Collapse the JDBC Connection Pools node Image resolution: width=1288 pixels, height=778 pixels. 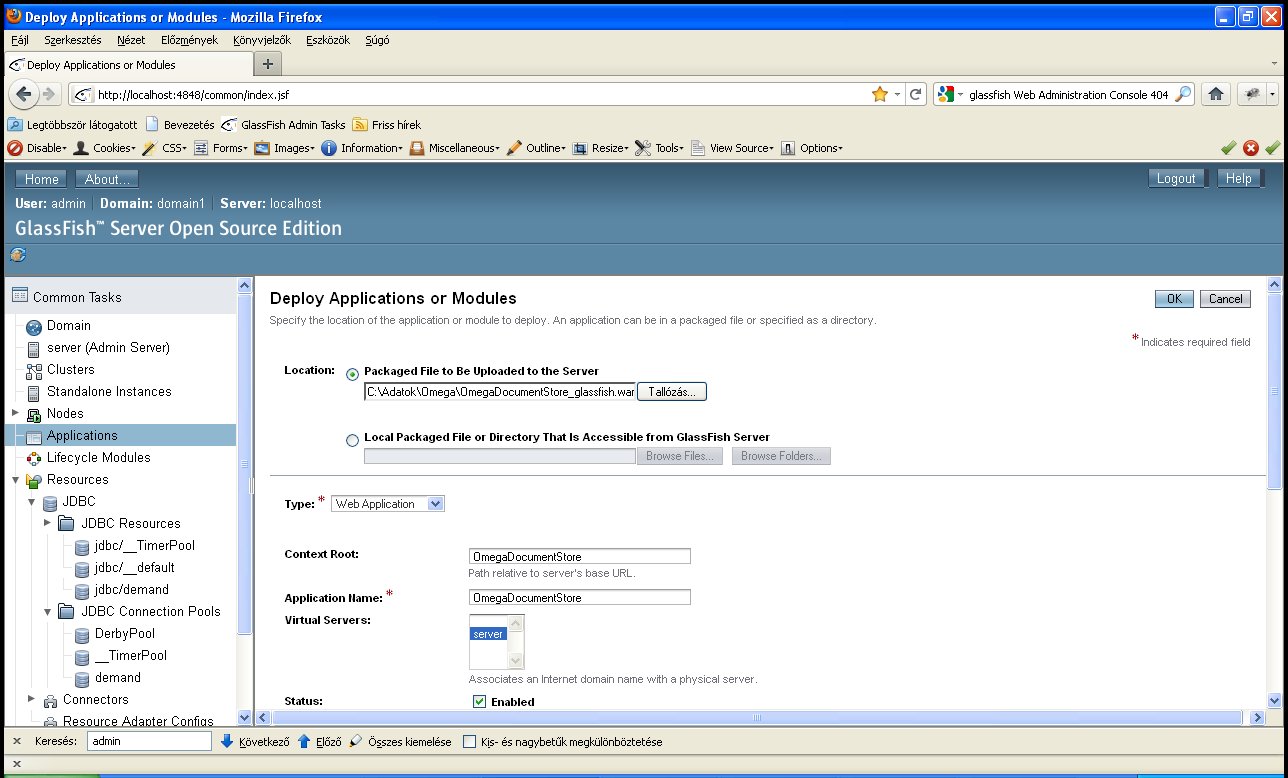(47, 611)
